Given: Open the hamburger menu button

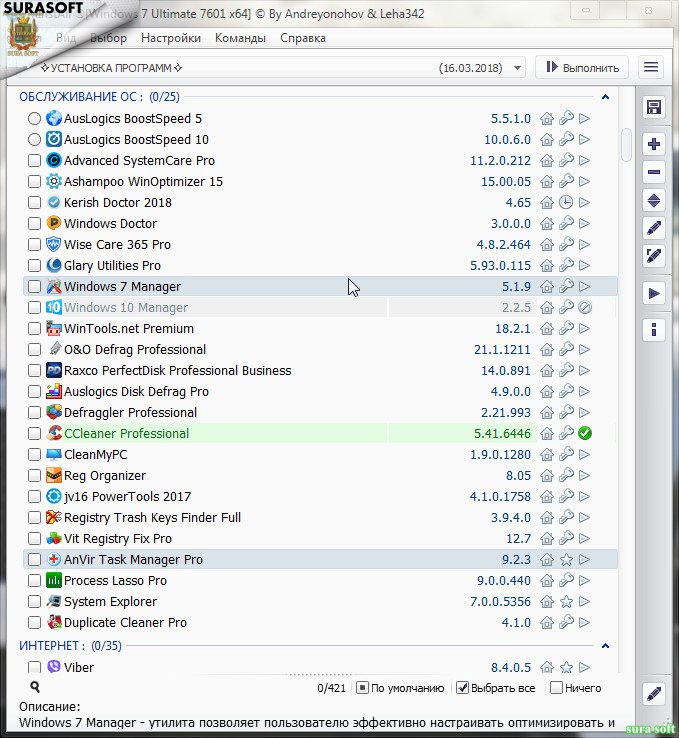Looking at the screenshot, I should (x=651, y=67).
